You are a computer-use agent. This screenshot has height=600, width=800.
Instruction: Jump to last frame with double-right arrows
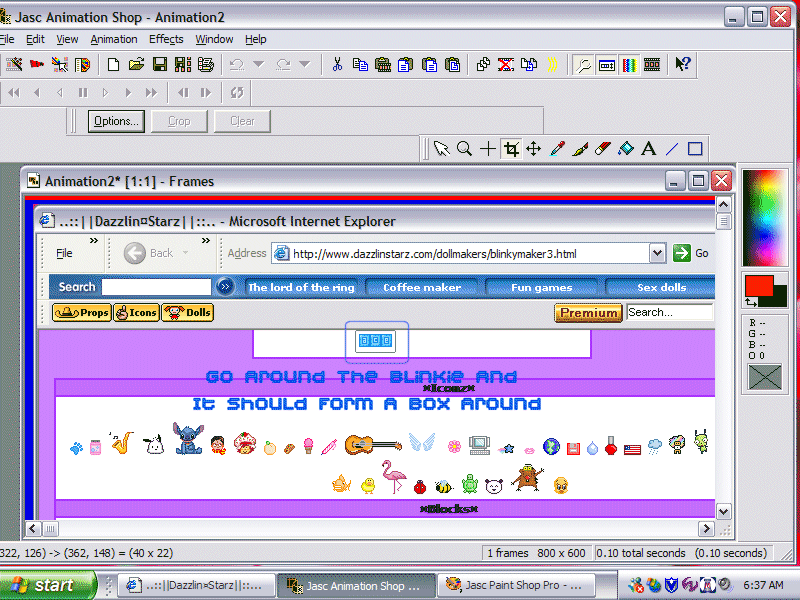[152, 92]
